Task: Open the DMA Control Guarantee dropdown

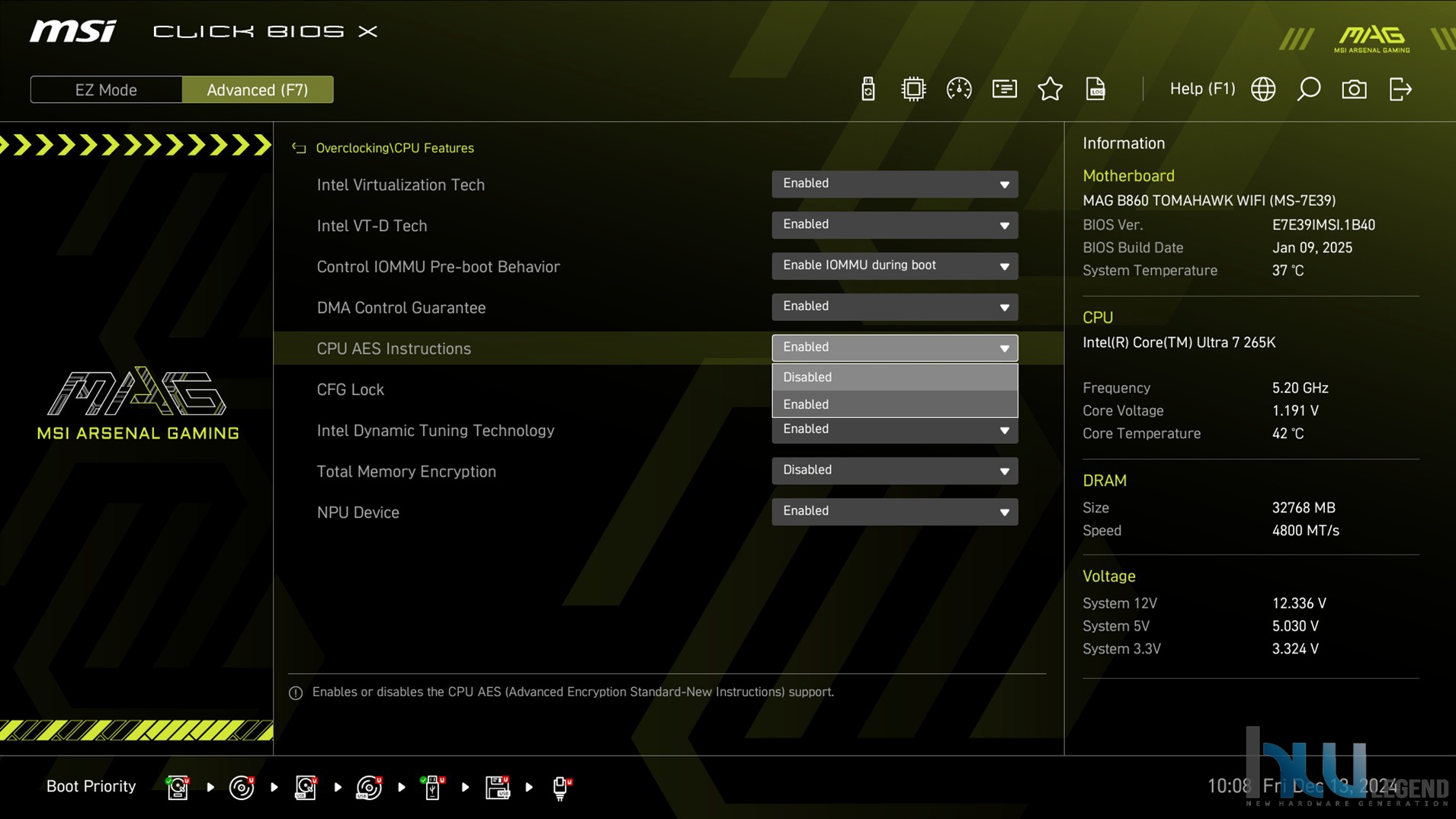Action: [894, 307]
